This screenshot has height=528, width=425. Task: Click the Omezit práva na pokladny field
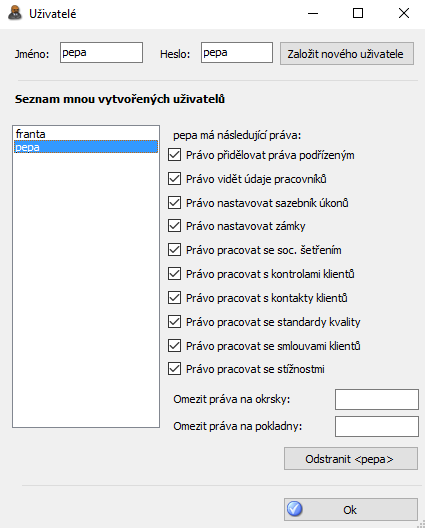tap(377, 426)
